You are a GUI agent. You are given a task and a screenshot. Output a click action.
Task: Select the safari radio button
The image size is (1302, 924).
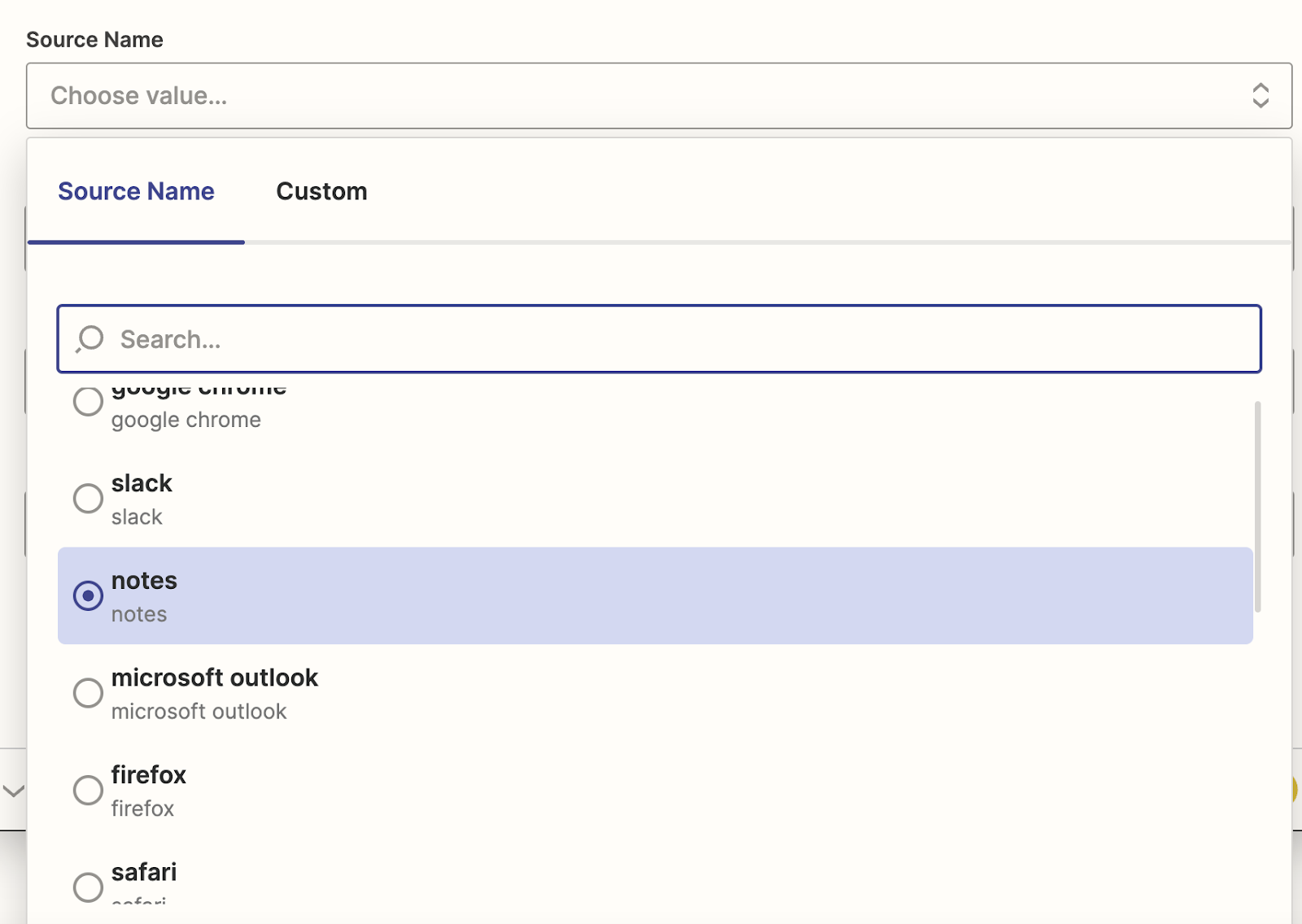88,887
